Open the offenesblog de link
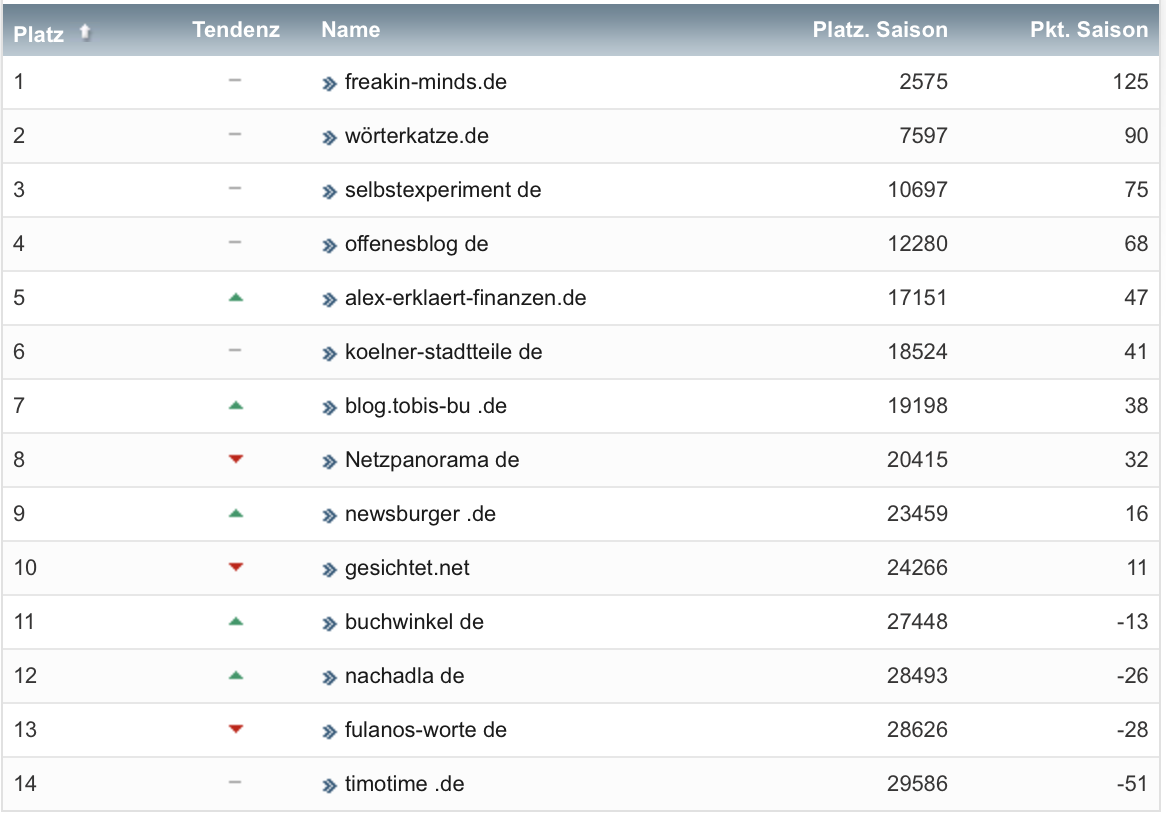Viewport: 1166px width, 816px height. [x=416, y=244]
